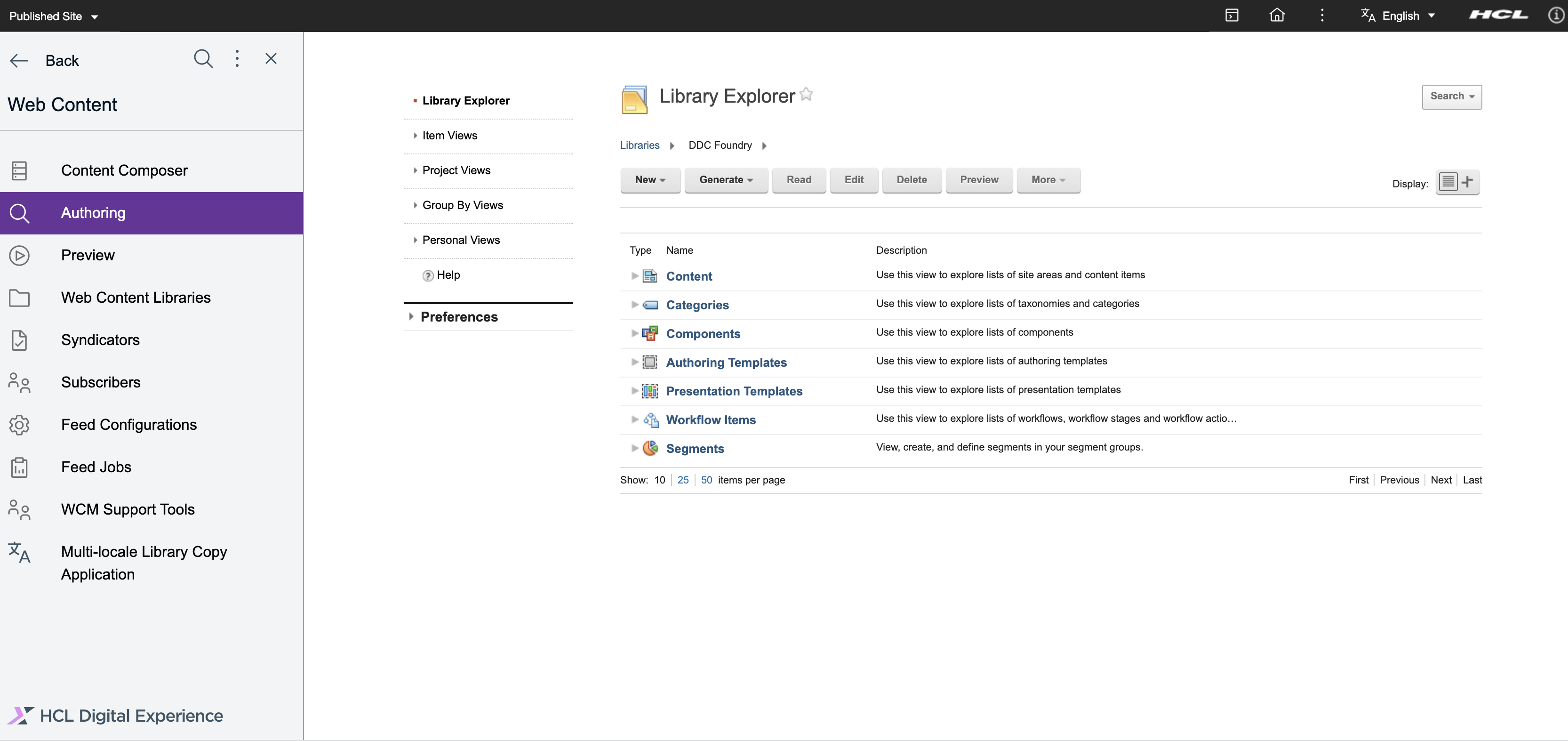The image size is (1568, 741).
Task: Click the Workflow Items icon in the table
Action: 651,420
